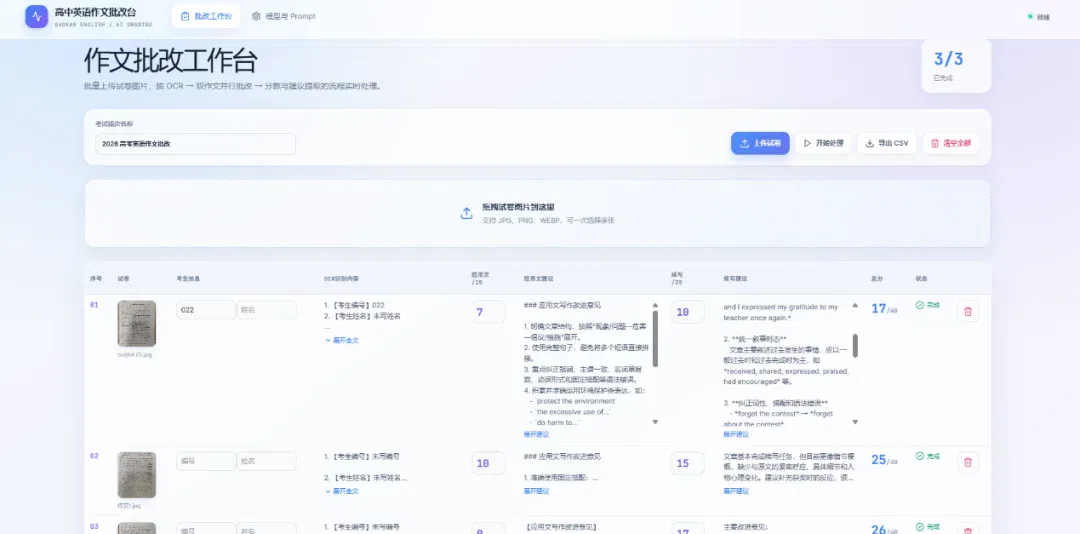Screen dimensions: 1080x534
Task: Click the drag-and-drop upload area
Action: pos(537,214)
